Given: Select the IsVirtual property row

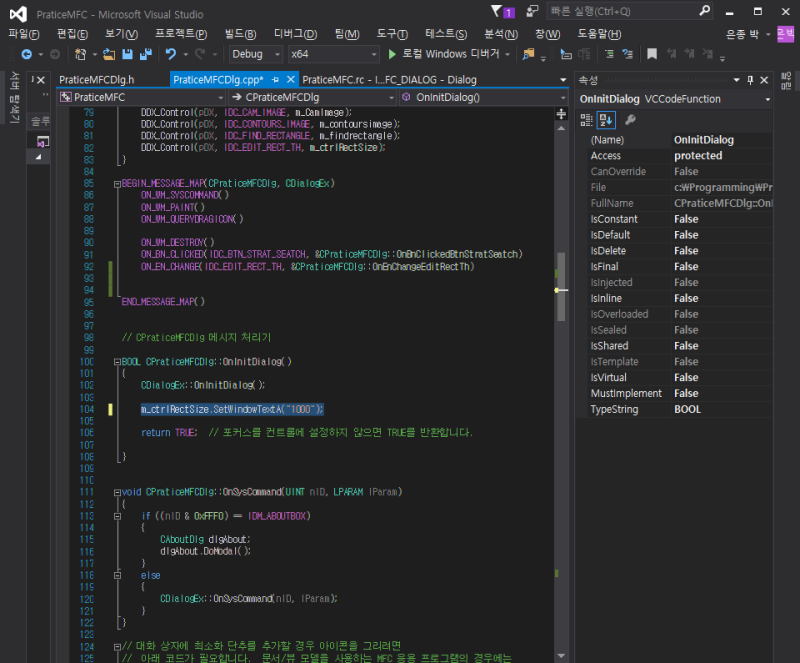Looking at the screenshot, I should 680,378.
